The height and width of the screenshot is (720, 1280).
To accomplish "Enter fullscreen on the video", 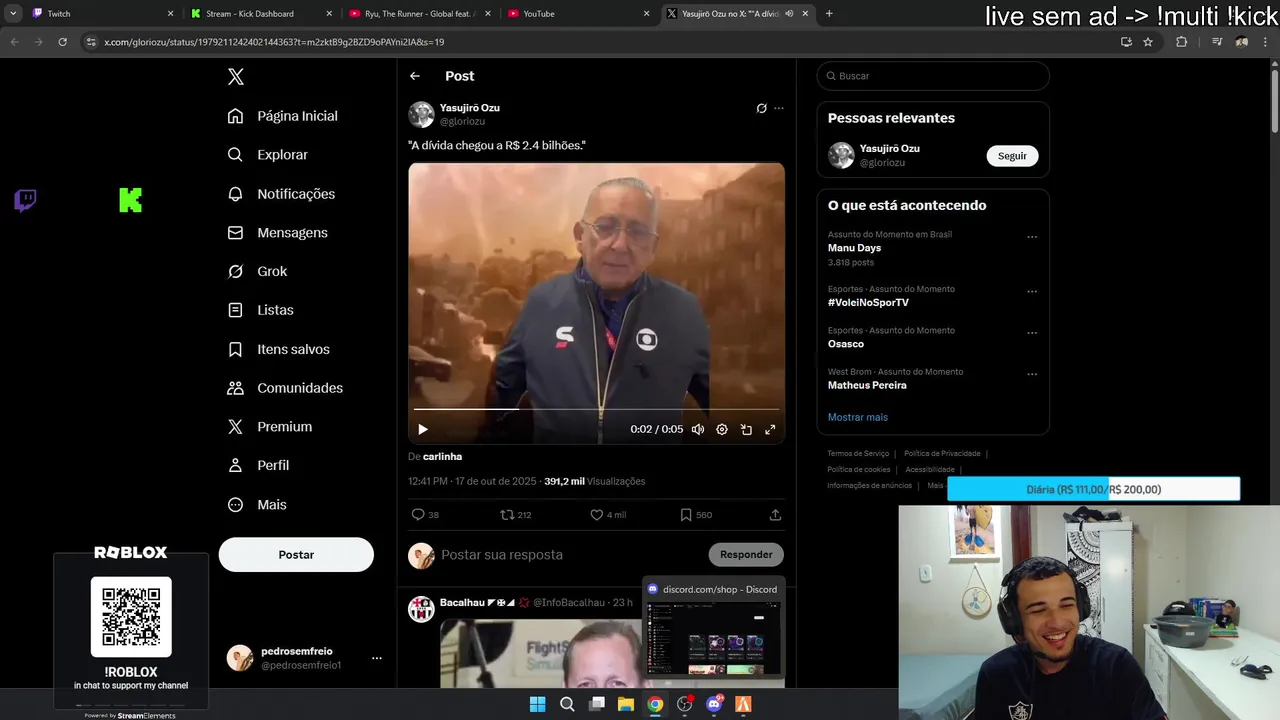I will coord(770,429).
